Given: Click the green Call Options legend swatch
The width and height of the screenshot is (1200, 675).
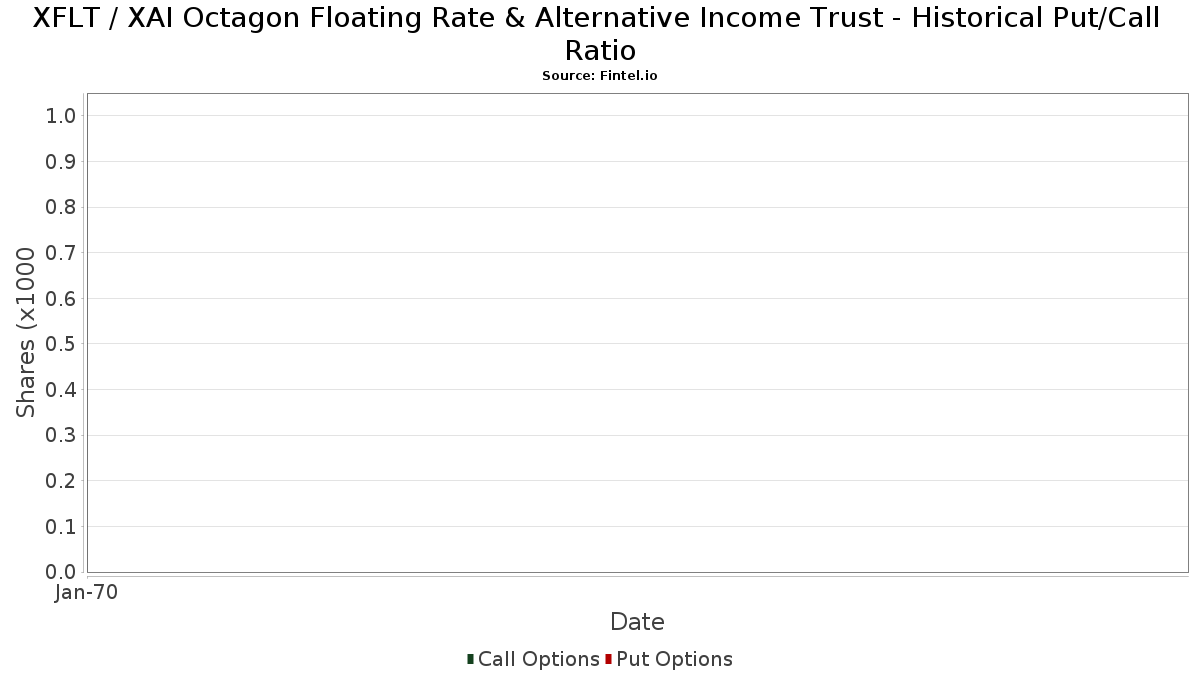Looking at the screenshot, I should pyautogui.click(x=470, y=659).
